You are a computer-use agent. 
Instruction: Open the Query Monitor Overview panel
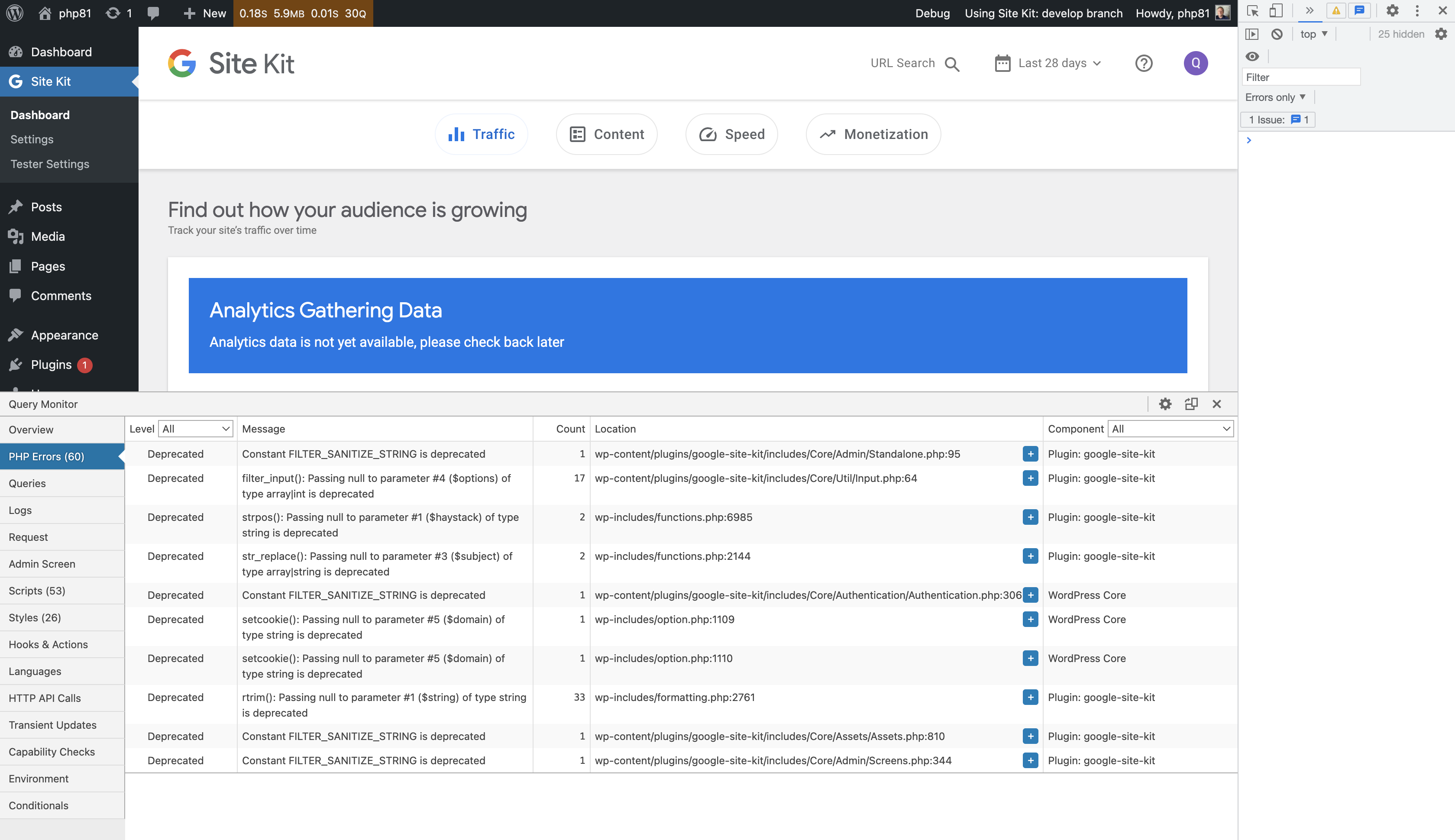62,429
